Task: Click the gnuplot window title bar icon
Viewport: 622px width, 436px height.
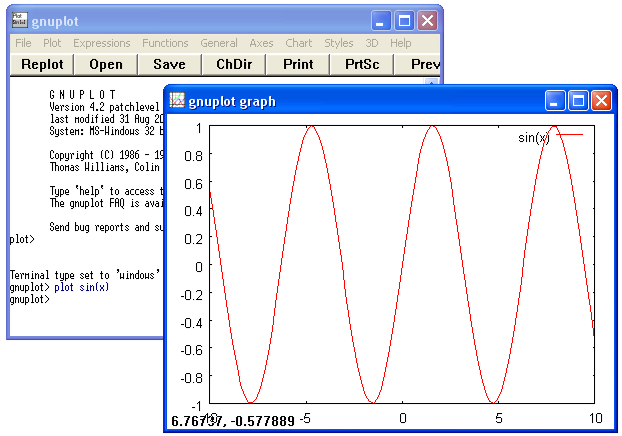Action: coord(19,20)
